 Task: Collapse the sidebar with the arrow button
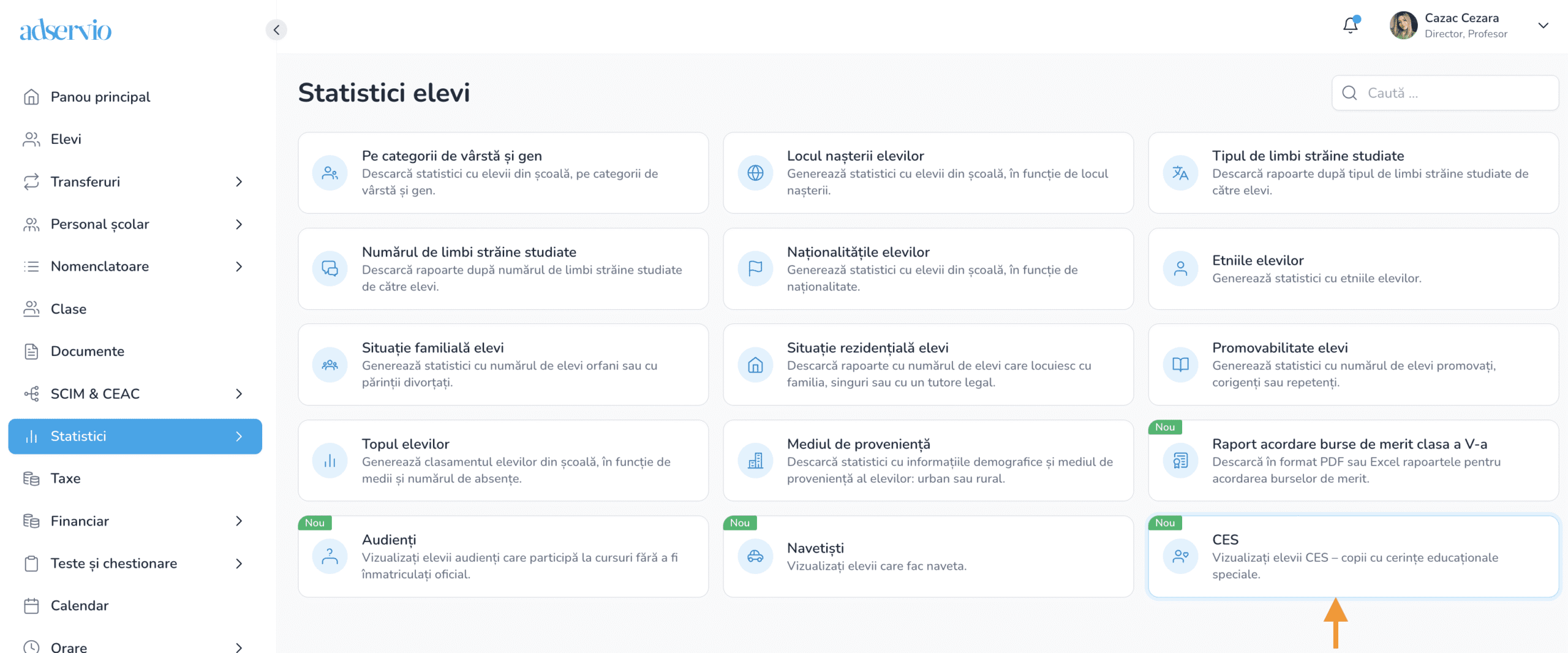[x=276, y=29]
